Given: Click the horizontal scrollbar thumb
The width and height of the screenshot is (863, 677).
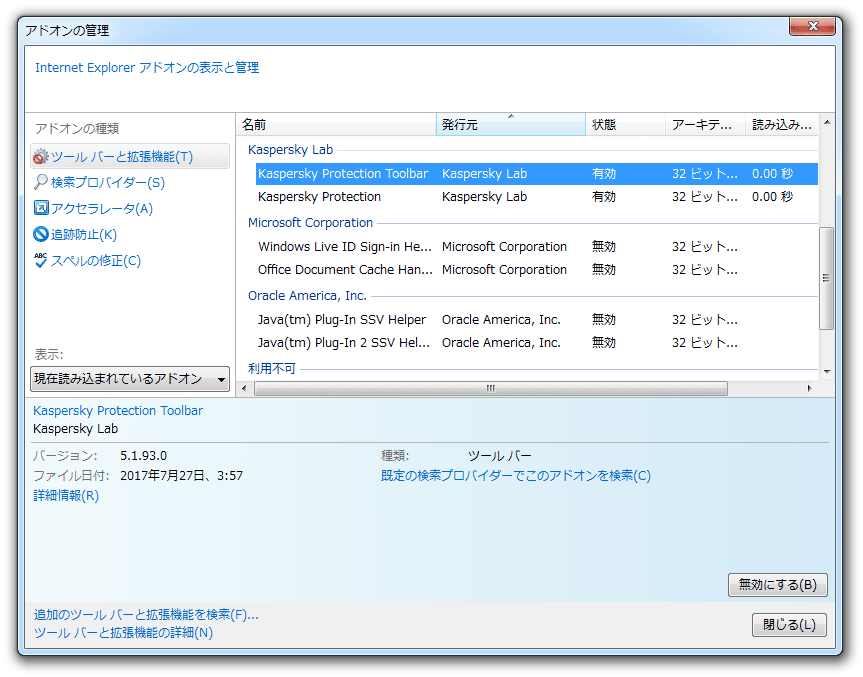Looking at the screenshot, I should (x=491, y=389).
